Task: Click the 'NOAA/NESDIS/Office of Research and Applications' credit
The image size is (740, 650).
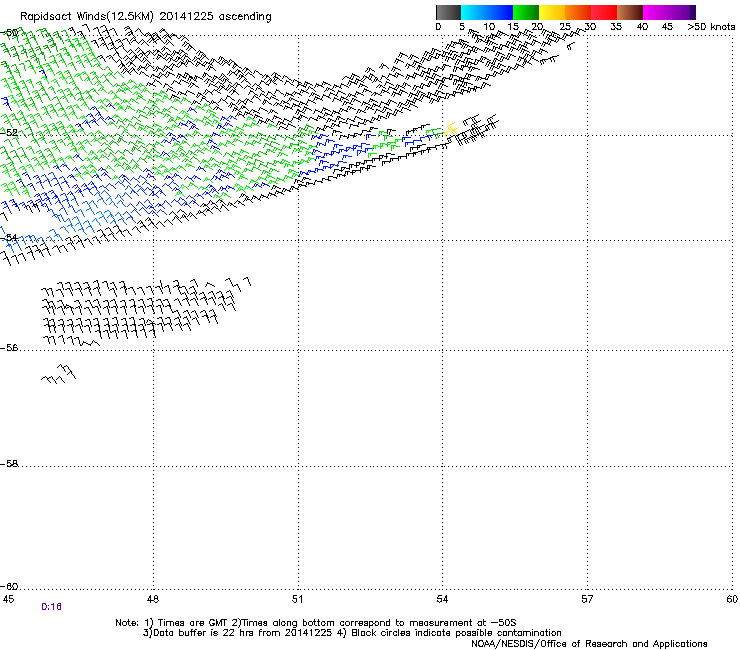Action: (589, 644)
